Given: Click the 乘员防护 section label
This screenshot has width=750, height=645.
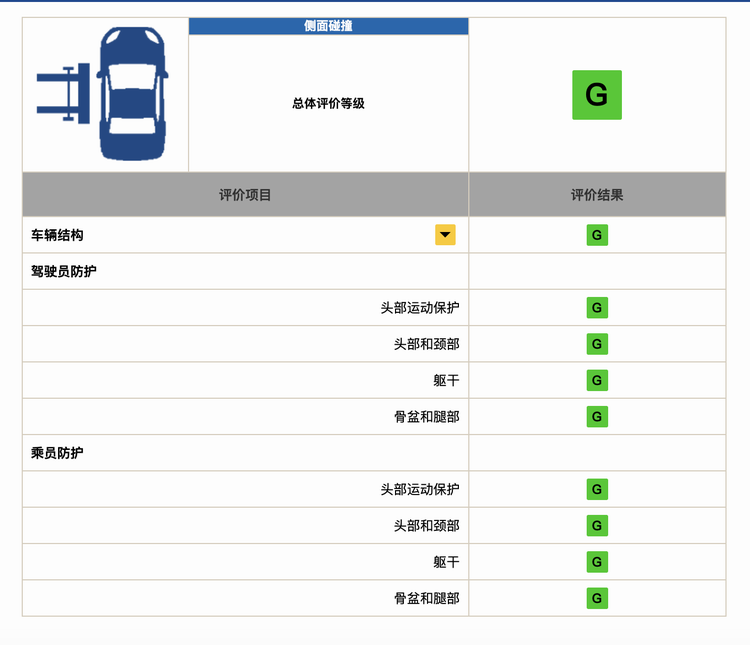Looking at the screenshot, I should pyautogui.click(x=57, y=453).
